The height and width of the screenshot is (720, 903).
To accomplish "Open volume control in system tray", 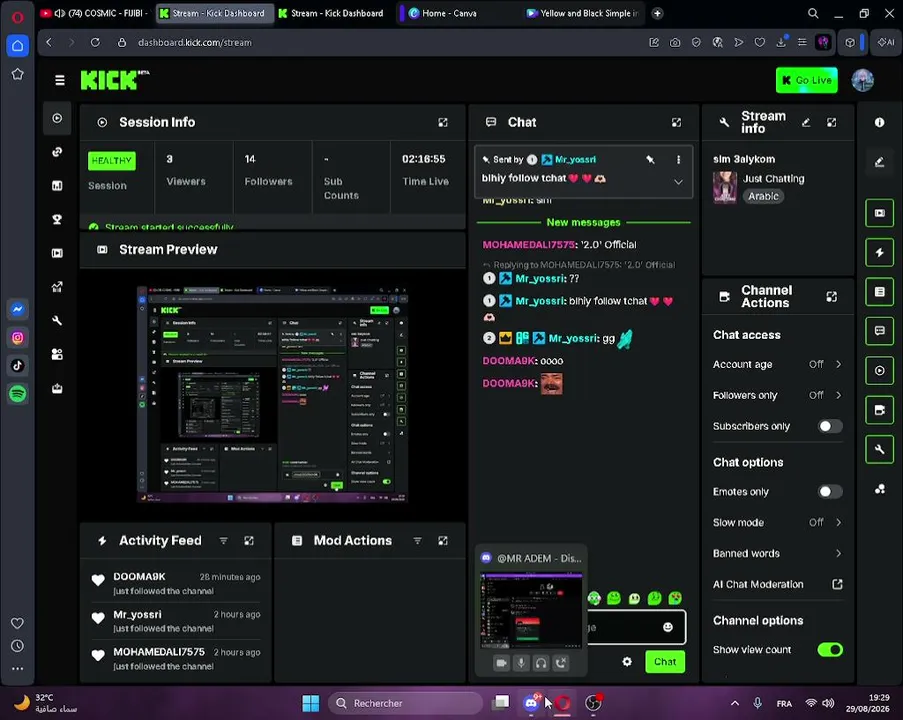I will (828, 703).
